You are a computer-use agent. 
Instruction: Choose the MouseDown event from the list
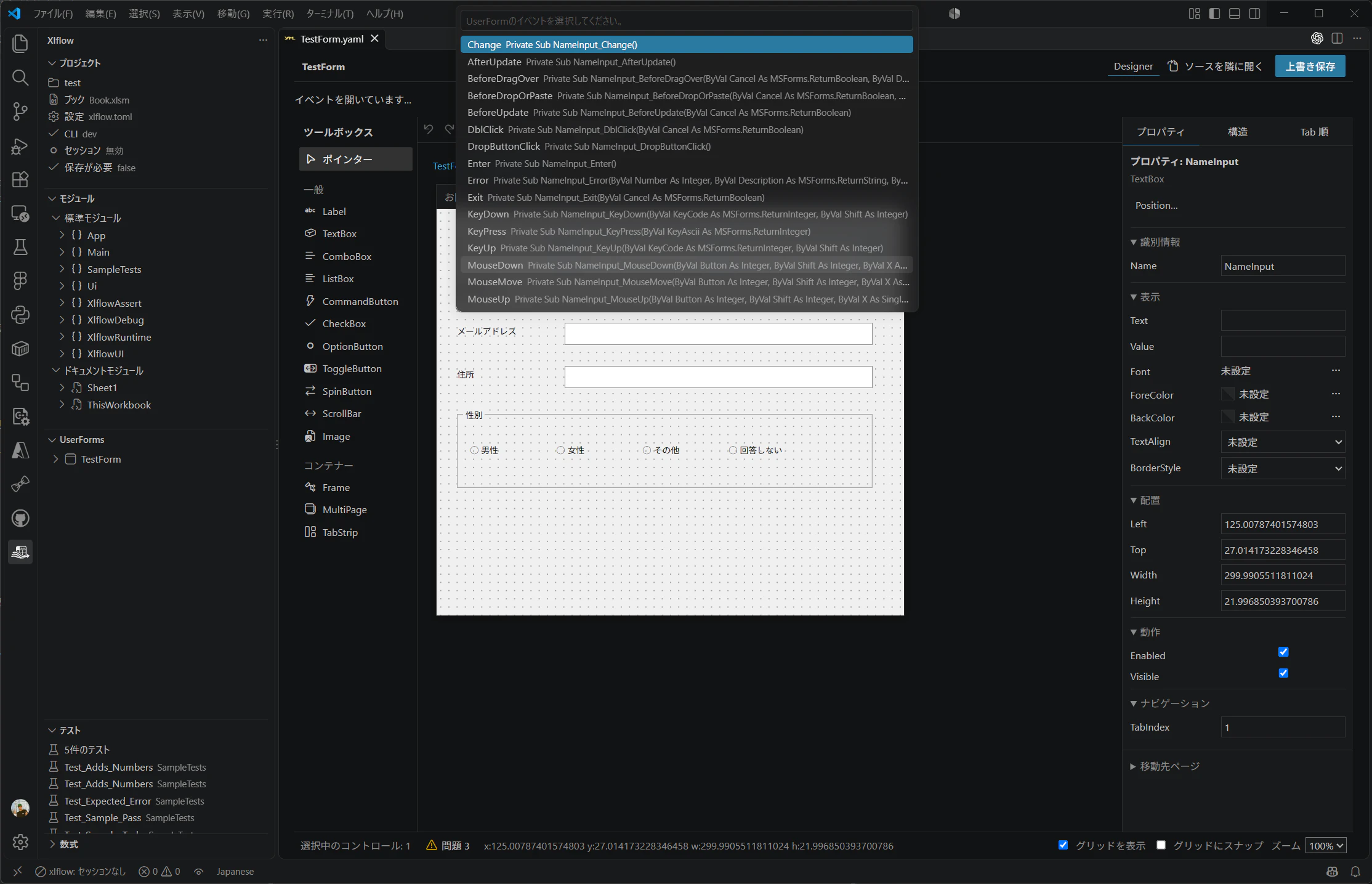click(687, 265)
